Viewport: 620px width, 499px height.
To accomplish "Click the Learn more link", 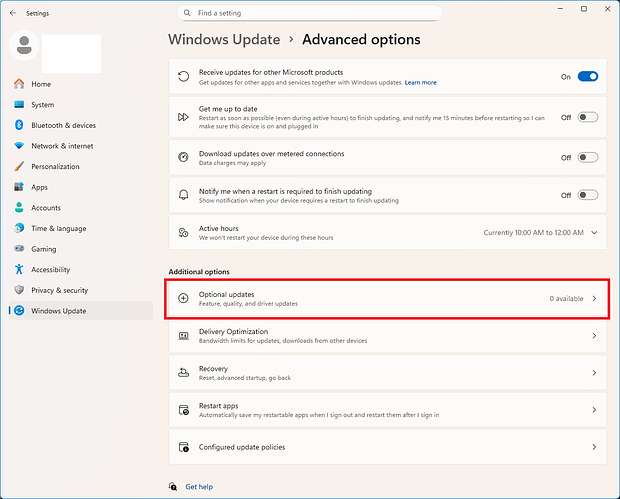I will (x=420, y=82).
